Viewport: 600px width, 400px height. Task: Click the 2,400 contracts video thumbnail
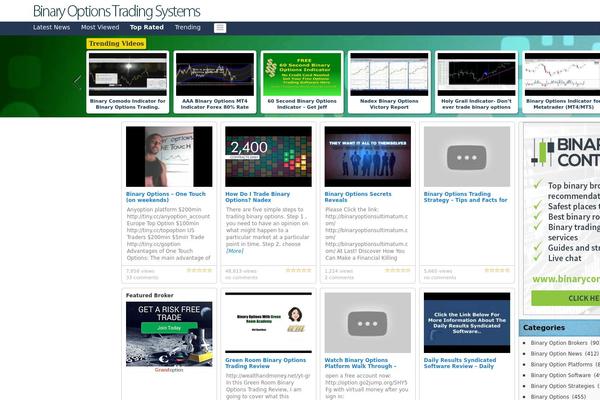(x=268, y=157)
